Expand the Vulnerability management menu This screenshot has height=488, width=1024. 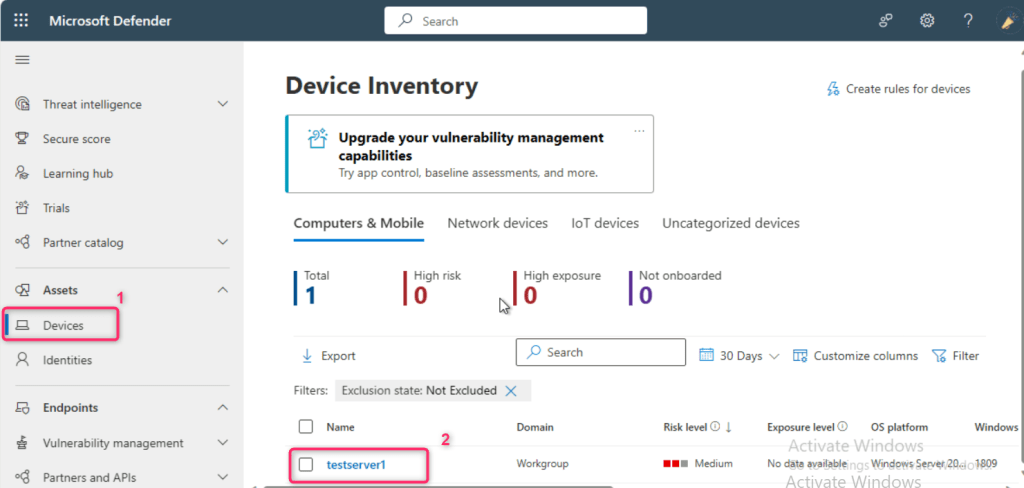pos(223,443)
